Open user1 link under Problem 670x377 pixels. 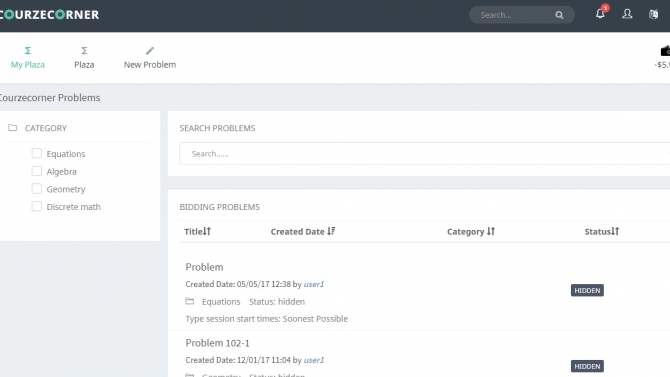coord(314,284)
